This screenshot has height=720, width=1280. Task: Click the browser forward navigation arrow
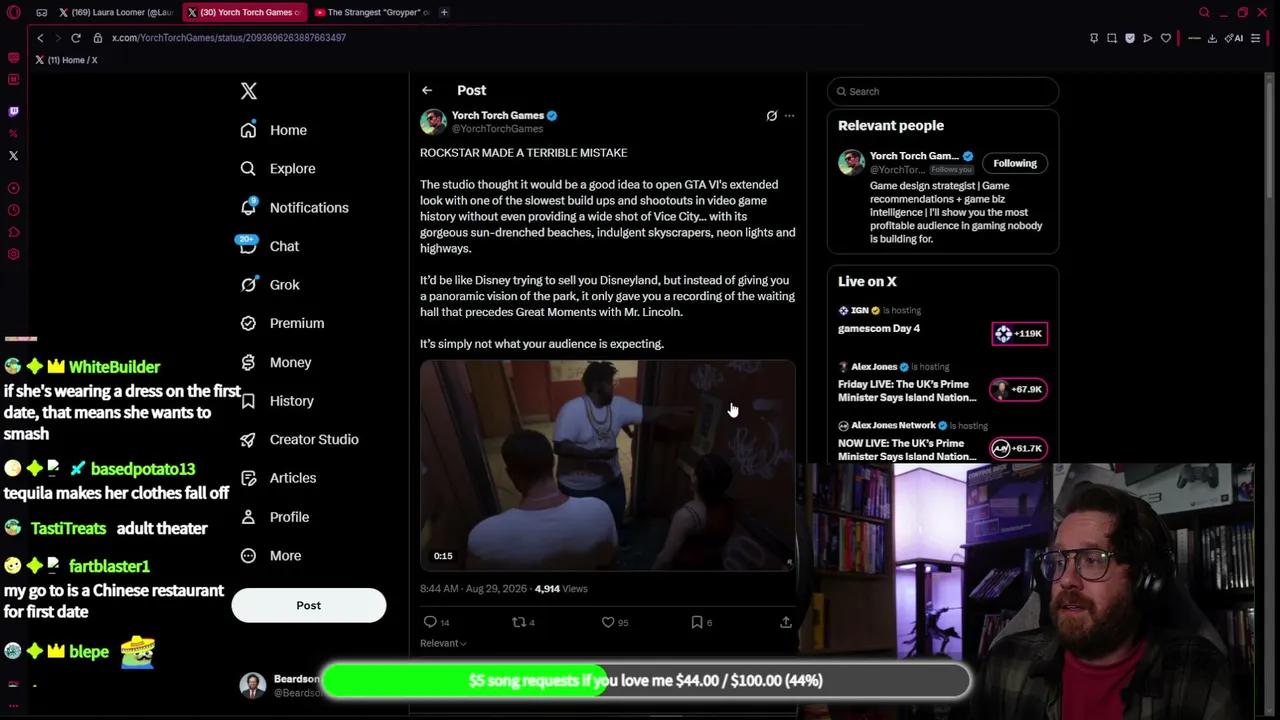pyautogui.click(x=57, y=38)
